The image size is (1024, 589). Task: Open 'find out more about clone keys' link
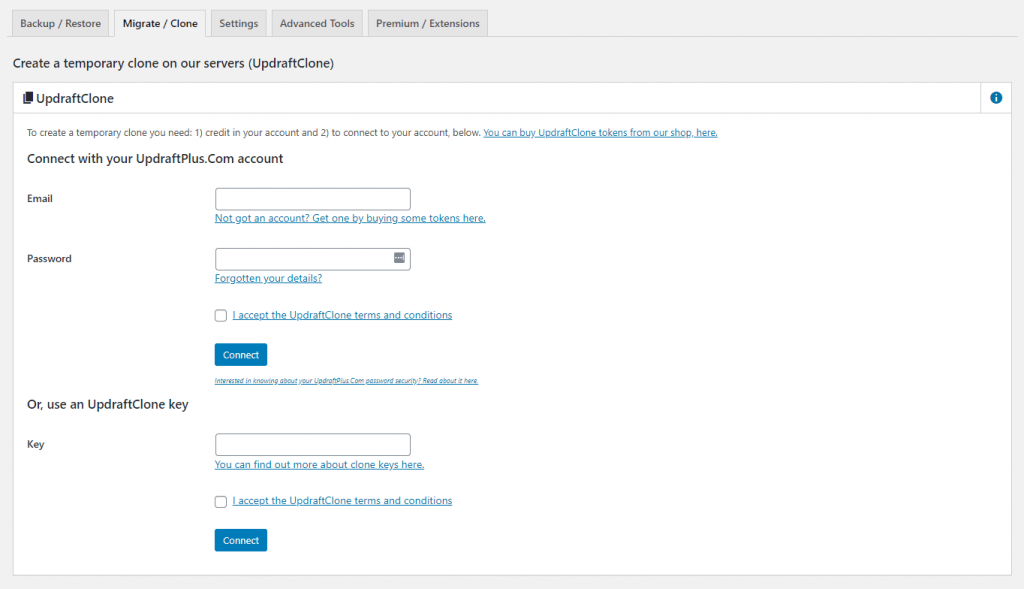point(319,464)
